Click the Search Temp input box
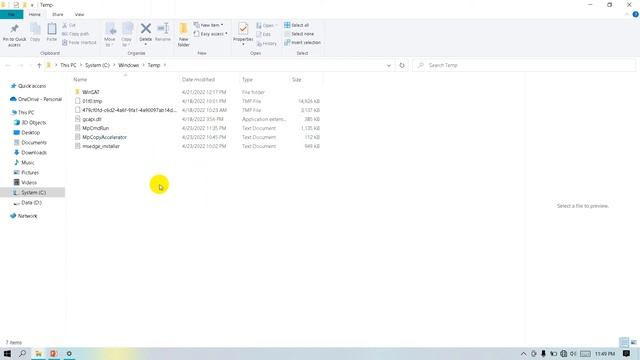The width and height of the screenshot is (640, 360). 524,65
